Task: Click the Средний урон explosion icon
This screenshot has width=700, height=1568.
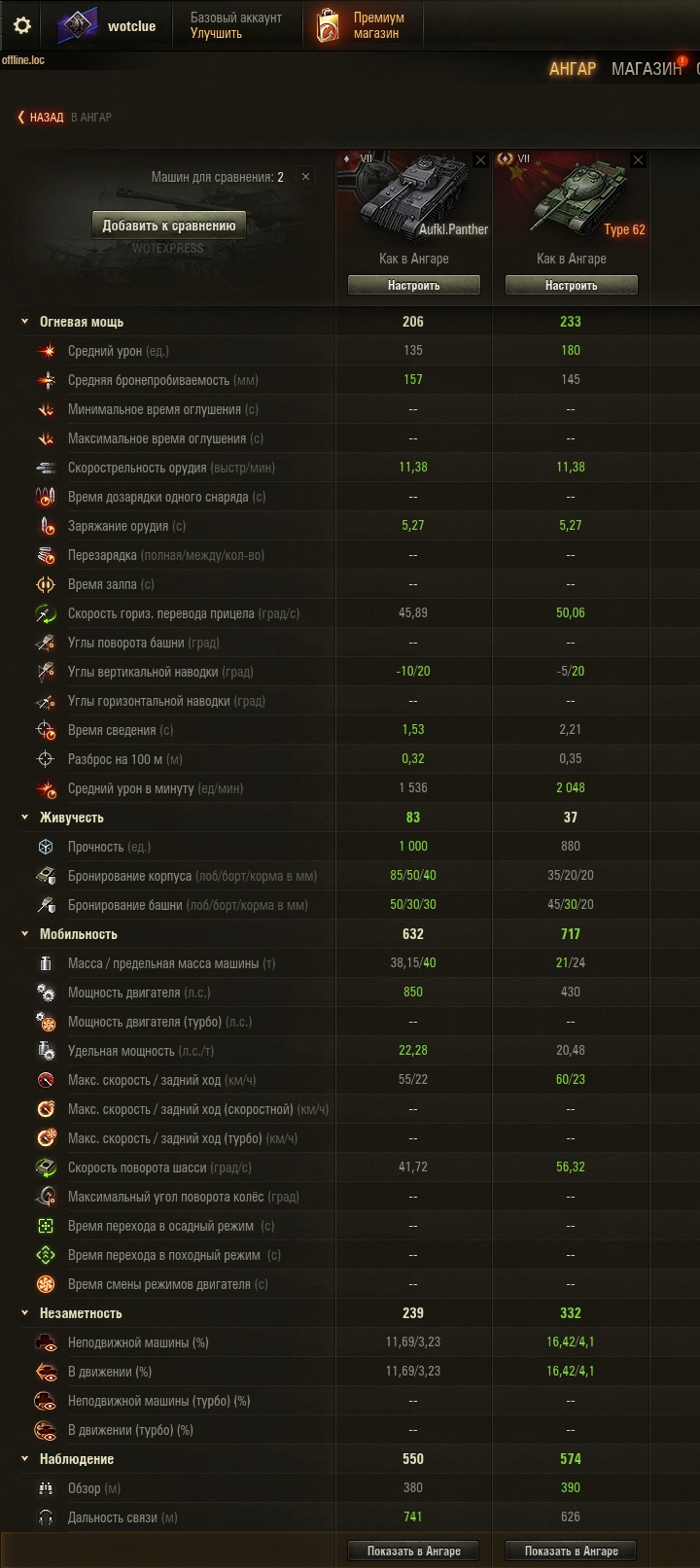Action: point(46,351)
